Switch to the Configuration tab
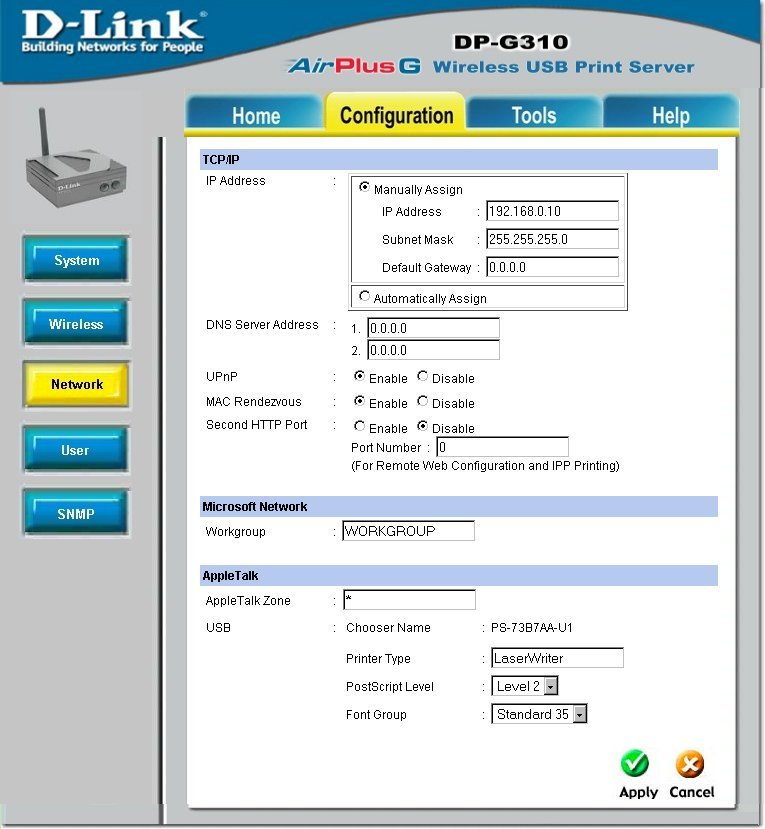 click(396, 114)
